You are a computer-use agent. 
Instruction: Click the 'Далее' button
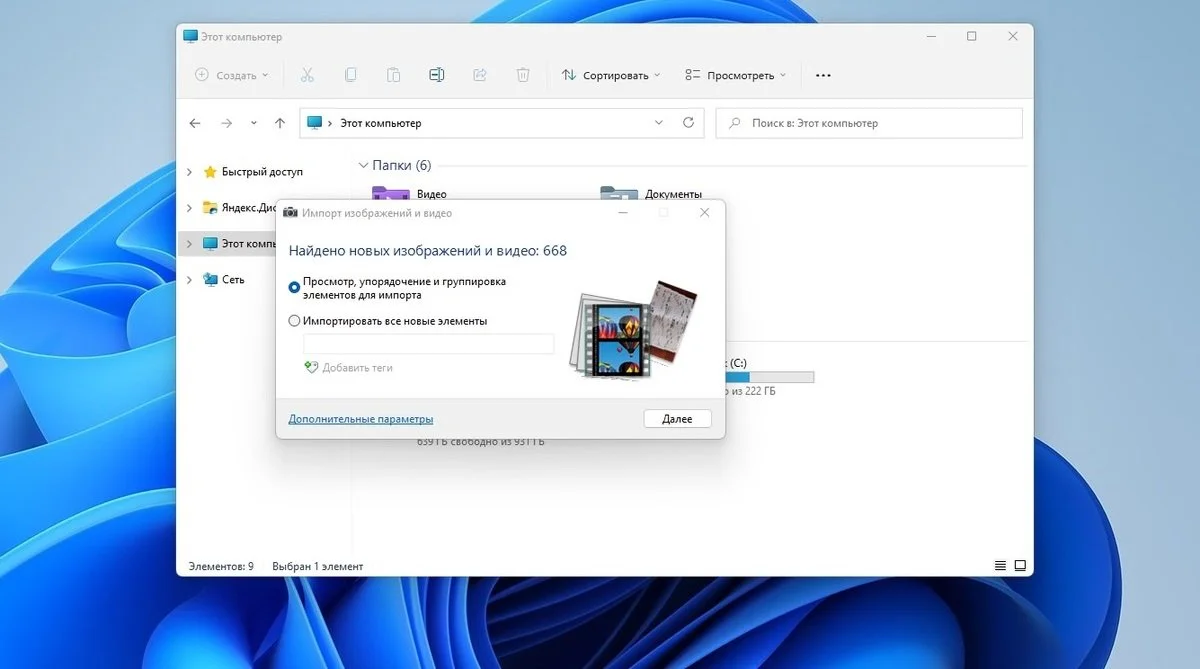[x=677, y=419]
